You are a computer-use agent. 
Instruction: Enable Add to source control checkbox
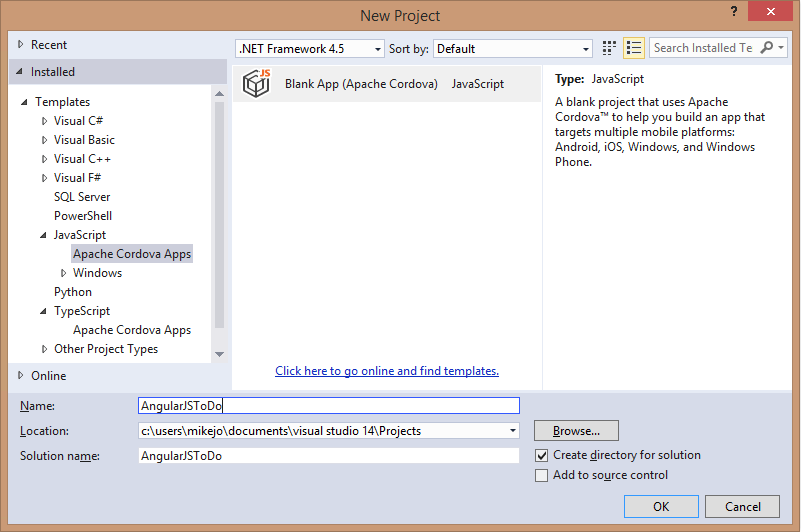pos(542,476)
